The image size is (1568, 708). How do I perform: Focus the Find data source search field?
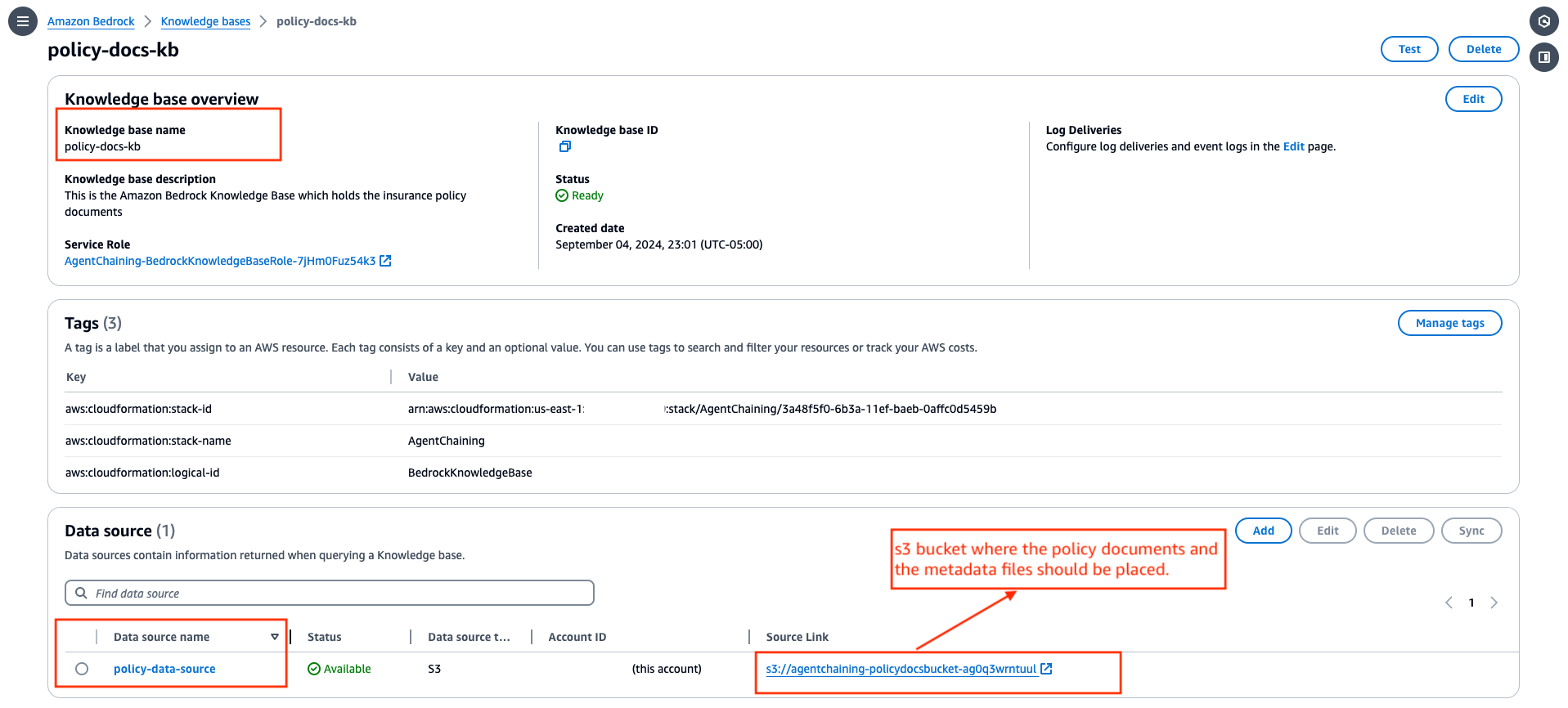click(330, 593)
